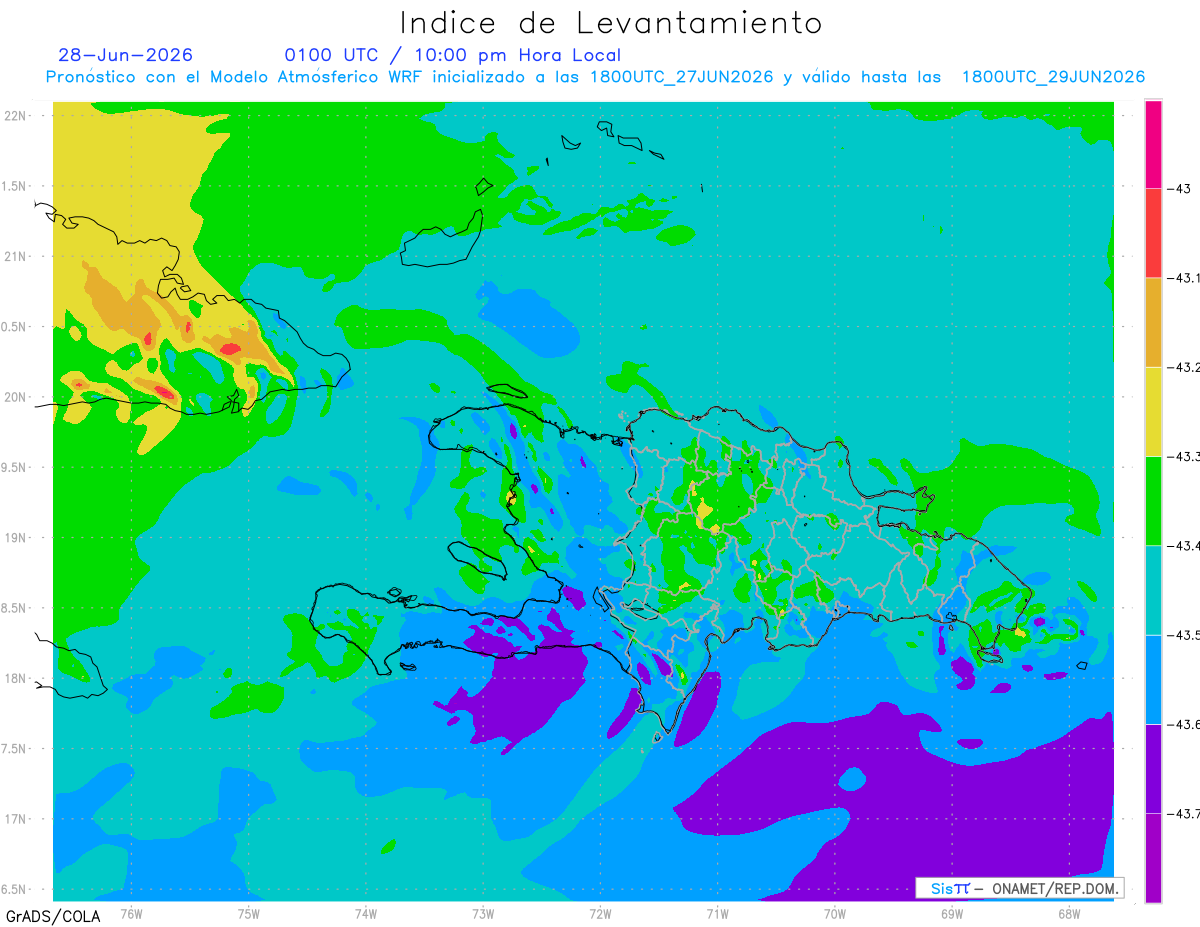Image resolution: width=1200 pixels, height=927 pixels.
Task: Click the longitude label '73W'
Action: coord(483,913)
